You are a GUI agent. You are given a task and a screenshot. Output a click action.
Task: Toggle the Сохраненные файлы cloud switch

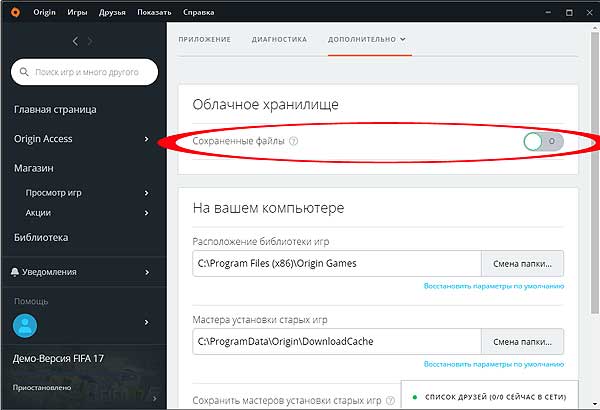point(543,142)
